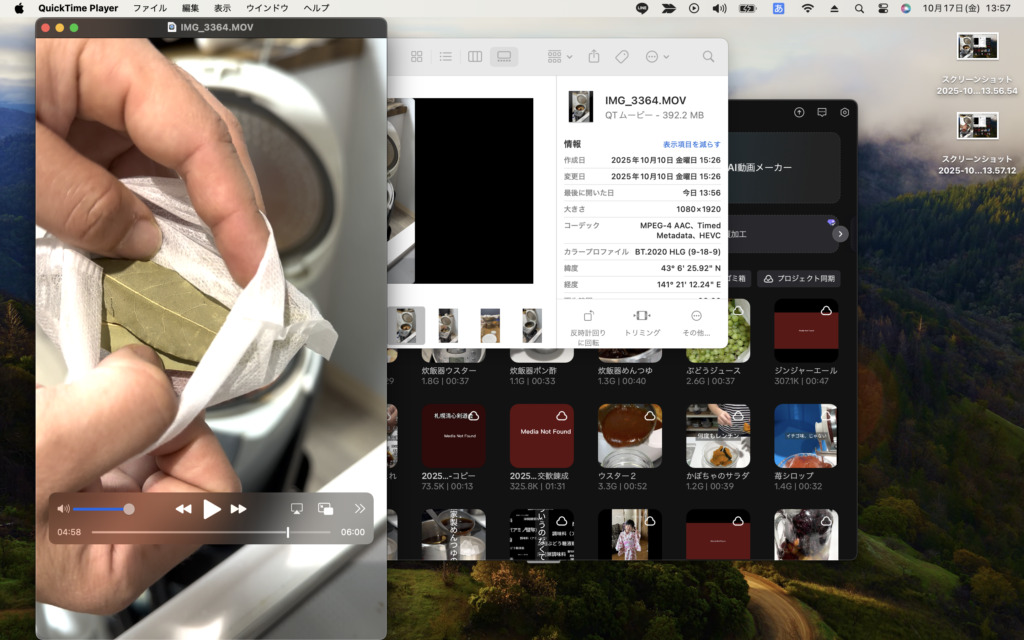Click the fast-forward button in QuickTime controls
Viewport: 1024px width, 640px height.
tap(238, 509)
